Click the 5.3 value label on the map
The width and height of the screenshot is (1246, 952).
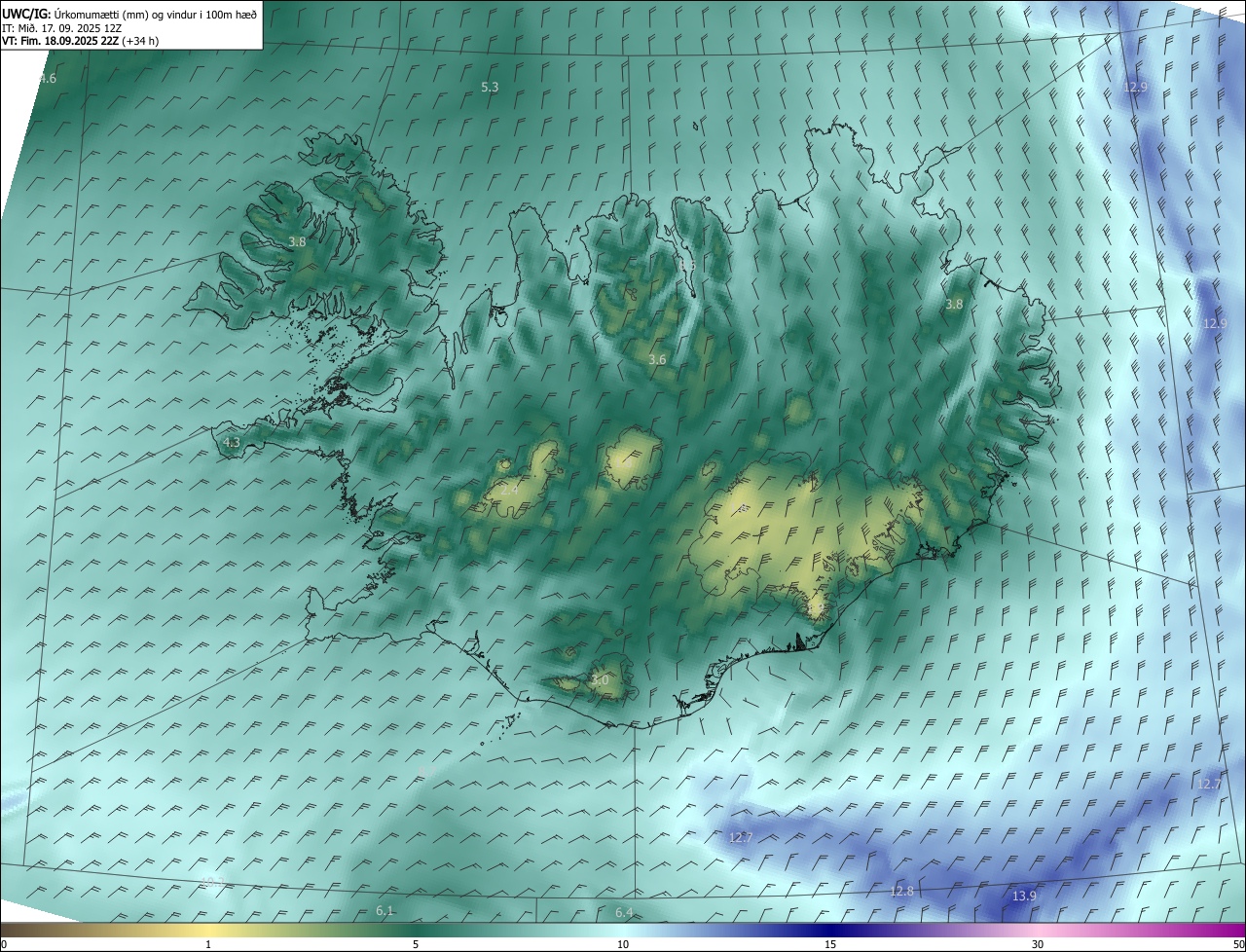(x=490, y=87)
